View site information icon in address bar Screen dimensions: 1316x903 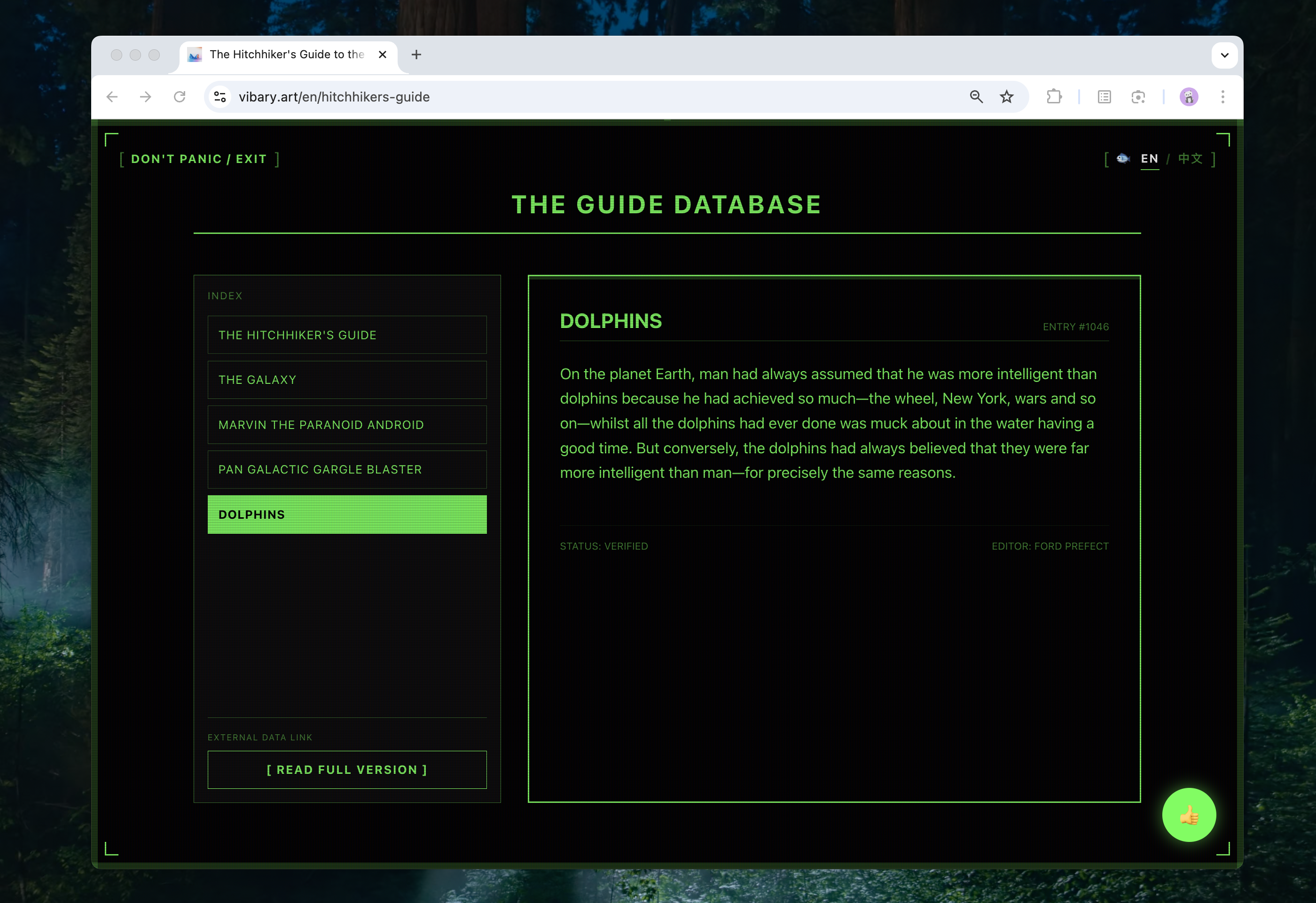(220, 97)
